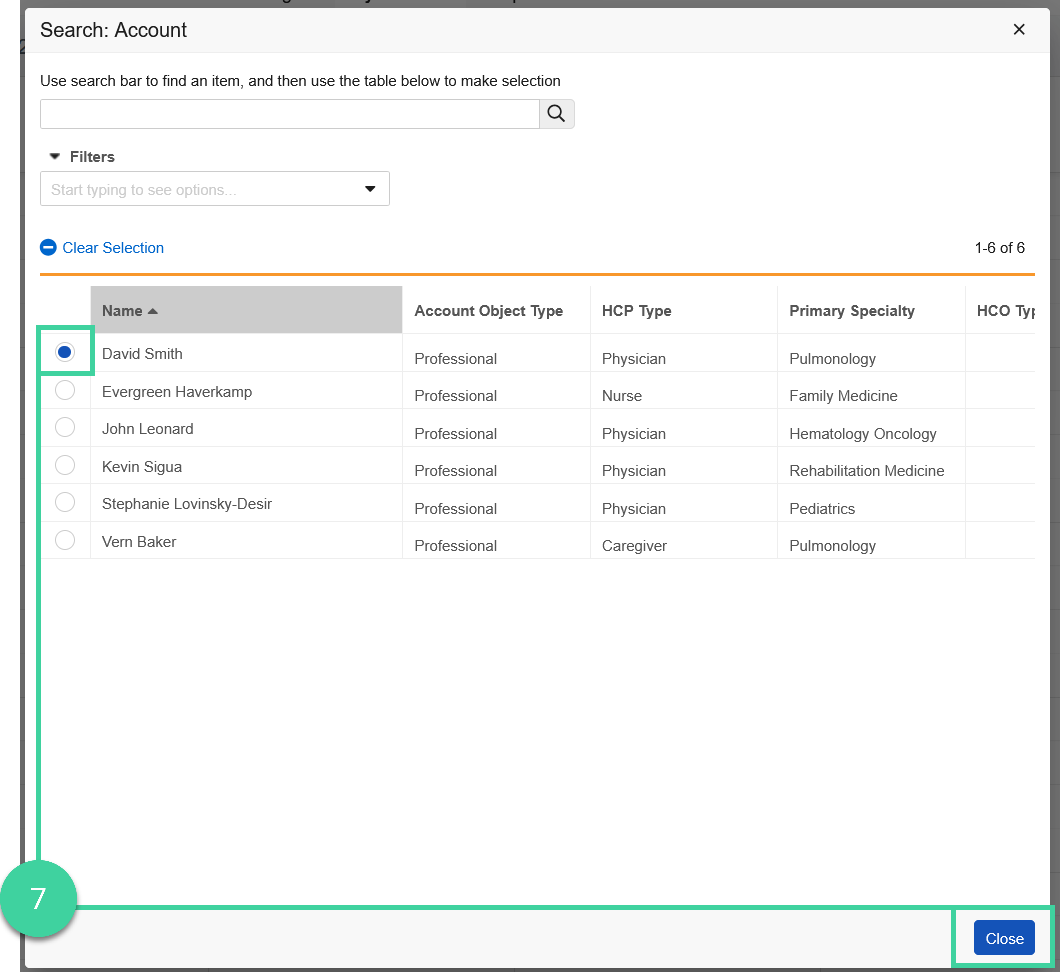Viewport: 1060px width, 972px height.
Task: Click the HCP Type column header
Action: pos(637,310)
